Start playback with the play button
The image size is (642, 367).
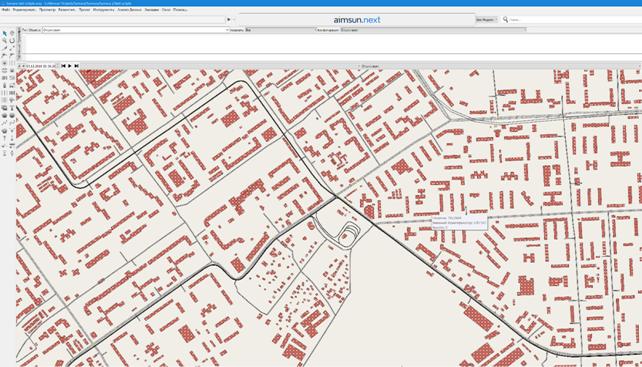pyautogui.click(x=70, y=66)
